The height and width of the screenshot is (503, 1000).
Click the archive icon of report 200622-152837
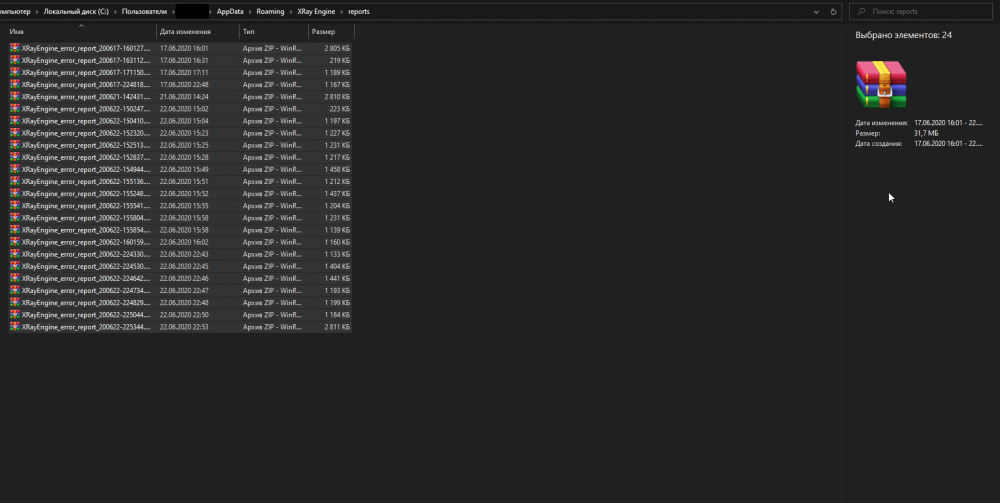pos(15,157)
